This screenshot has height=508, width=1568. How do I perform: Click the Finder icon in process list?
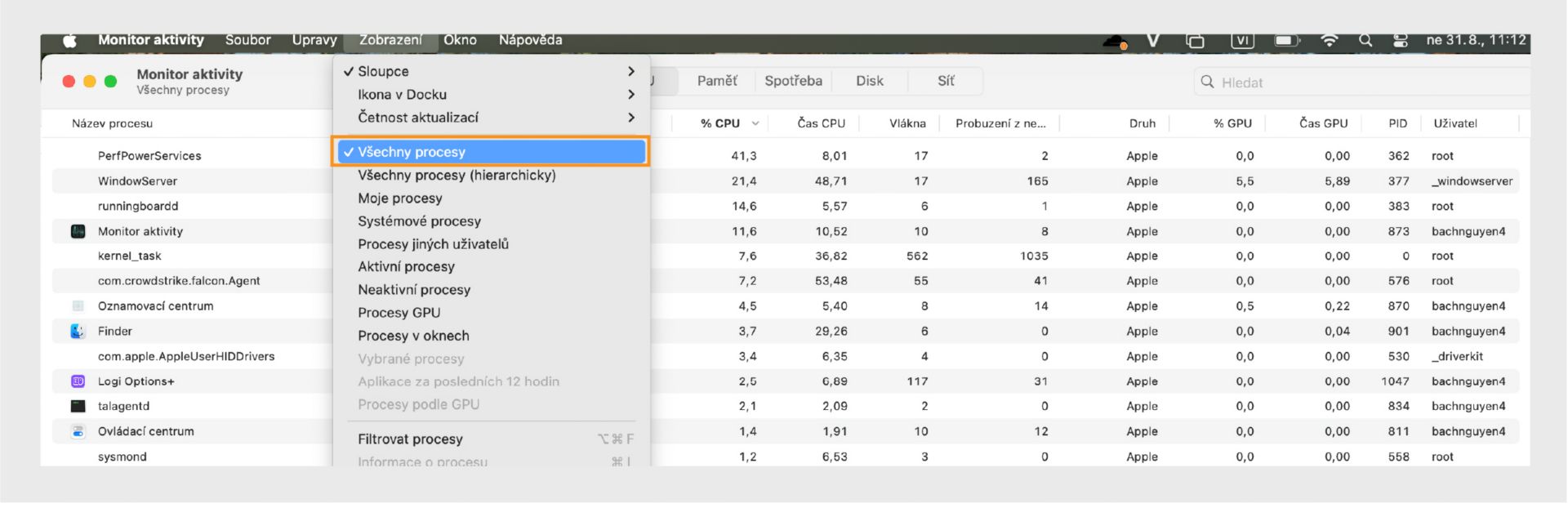point(78,331)
